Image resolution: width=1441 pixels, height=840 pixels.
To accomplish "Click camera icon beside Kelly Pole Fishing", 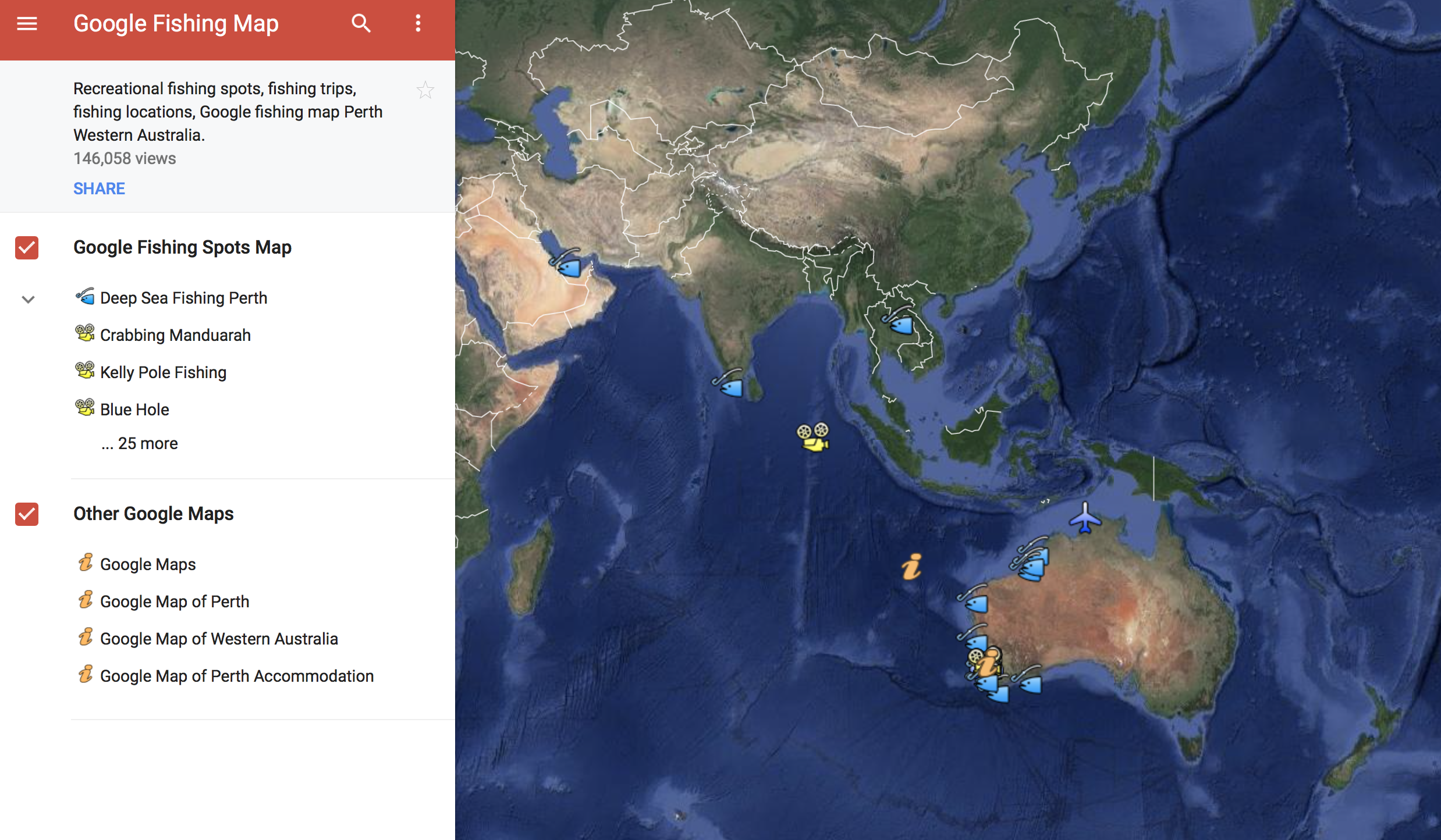I will coord(85,370).
